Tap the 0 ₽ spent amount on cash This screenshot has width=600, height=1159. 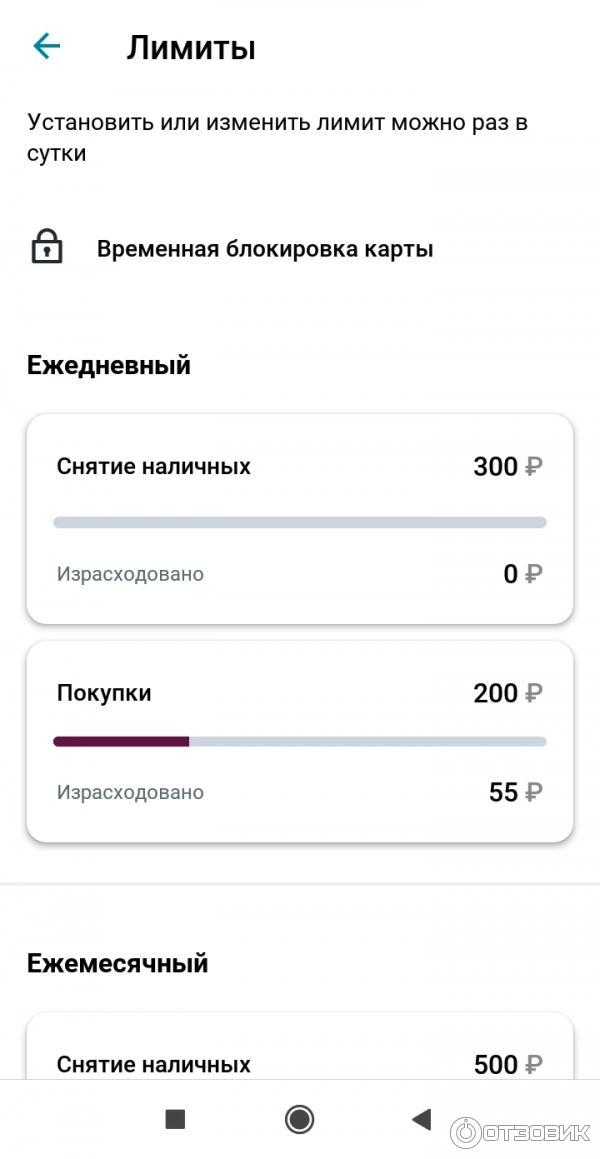tap(522, 574)
